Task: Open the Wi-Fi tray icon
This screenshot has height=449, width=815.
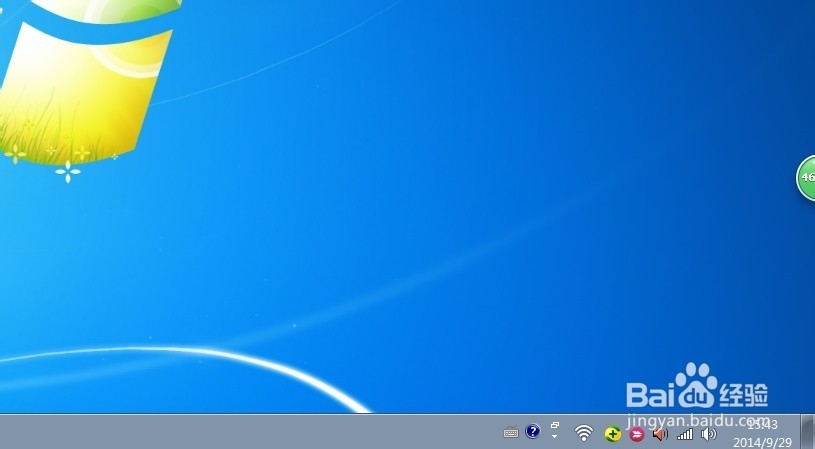Action: click(x=584, y=432)
